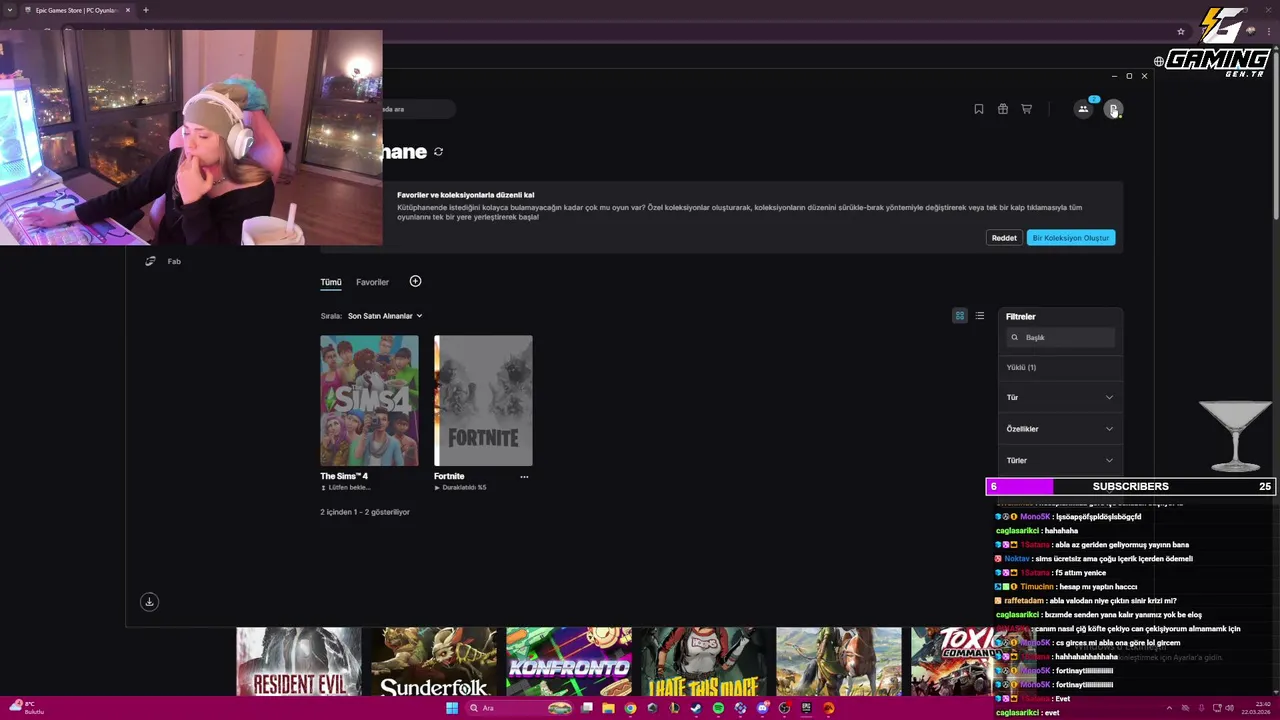The height and width of the screenshot is (720, 1280).
Task: Expand the Tür filter section
Action: point(1060,397)
